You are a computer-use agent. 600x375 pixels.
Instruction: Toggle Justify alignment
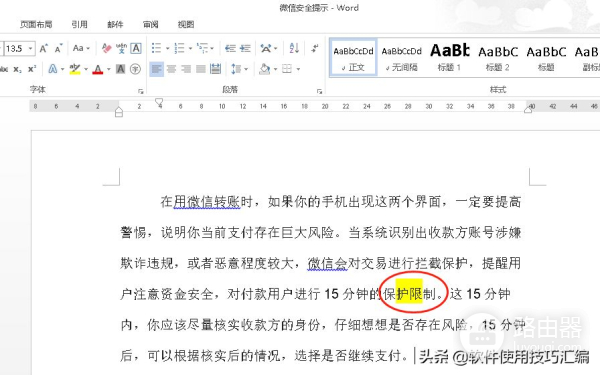pos(201,69)
